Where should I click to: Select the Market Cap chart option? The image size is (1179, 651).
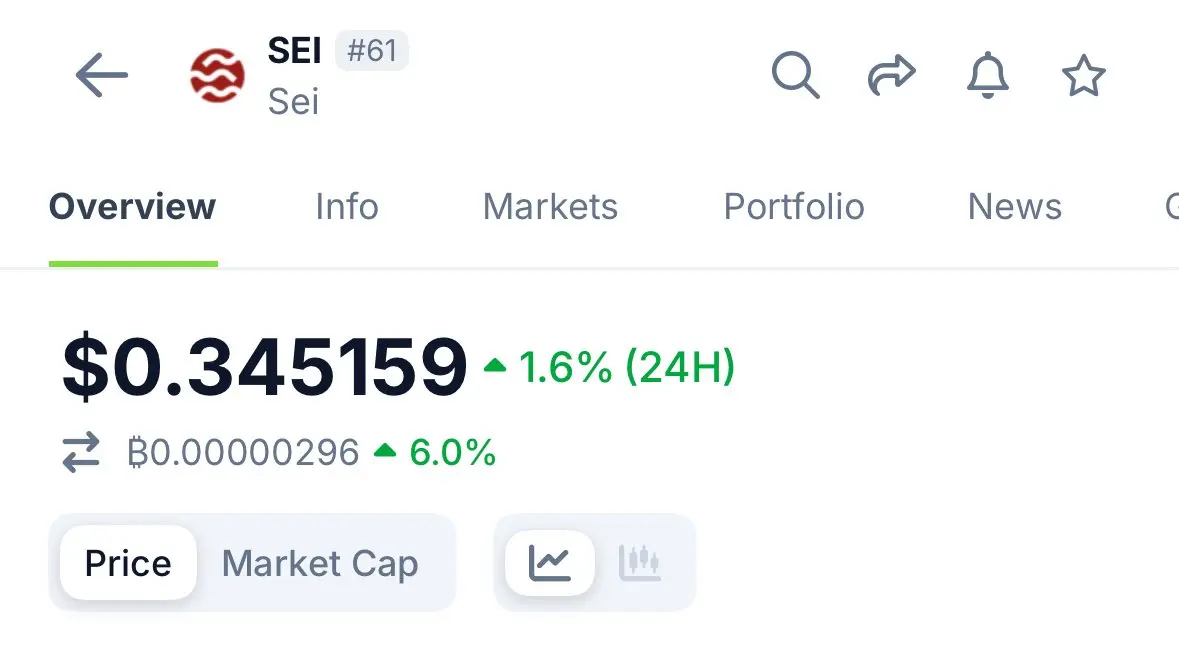[x=320, y=564]
